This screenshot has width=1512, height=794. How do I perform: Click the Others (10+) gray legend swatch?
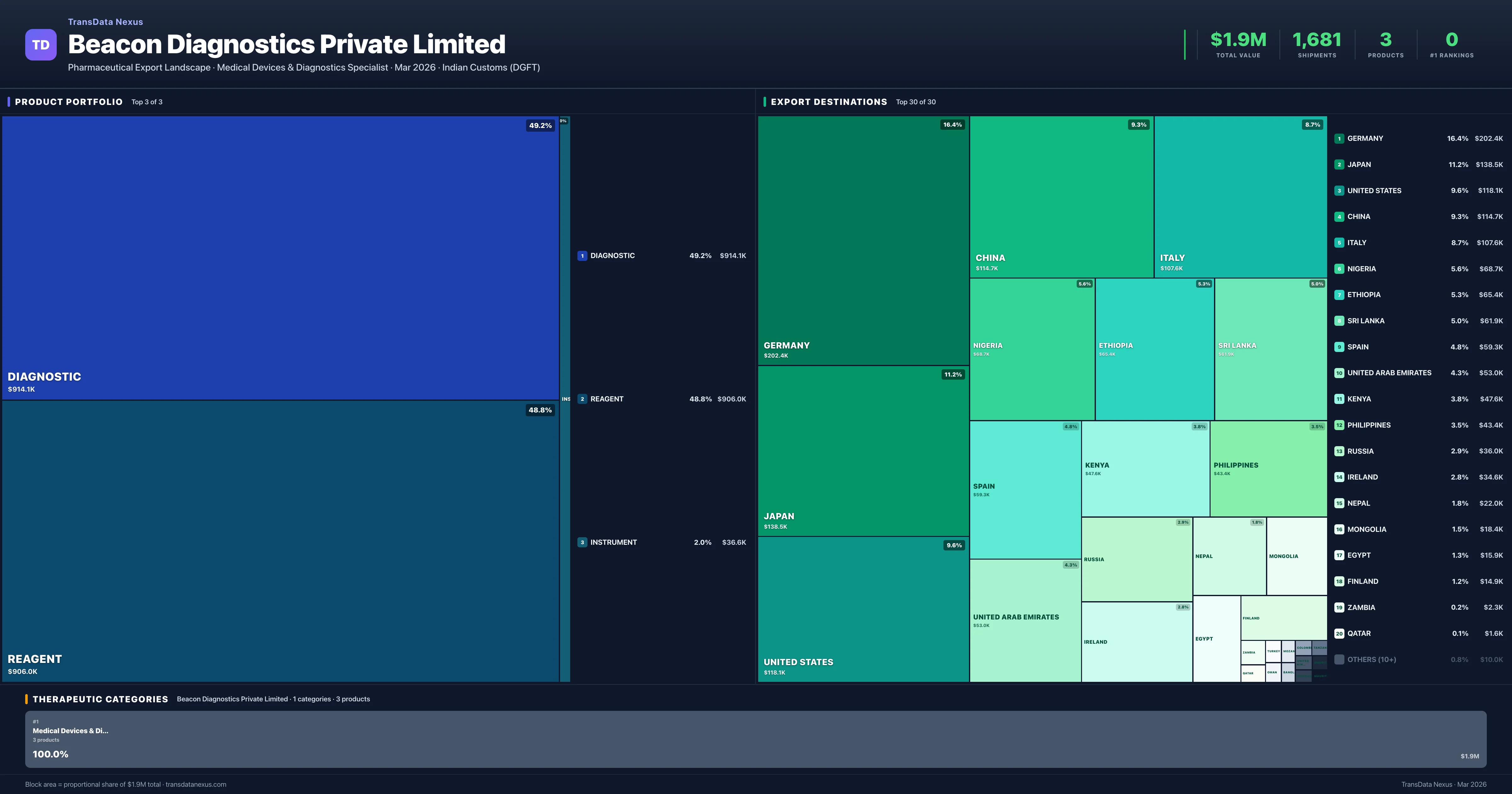[x=1339, y=659]
